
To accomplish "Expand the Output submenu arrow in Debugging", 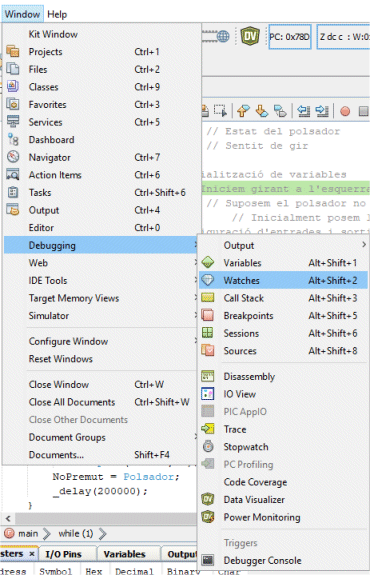I will click(363, 245).
